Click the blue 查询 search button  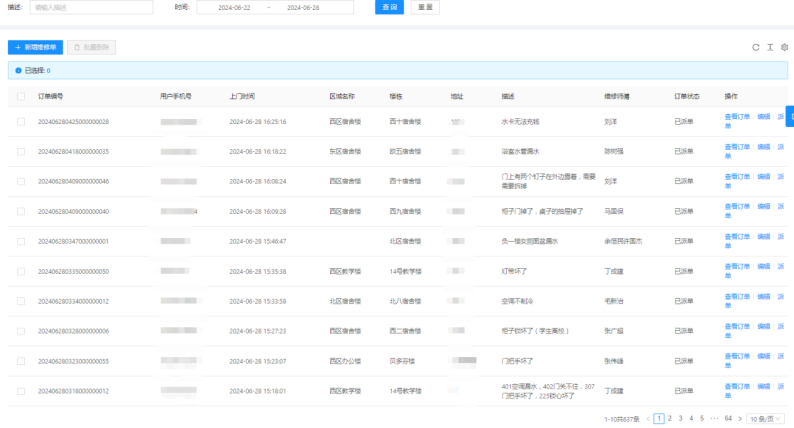click(389, 7)
